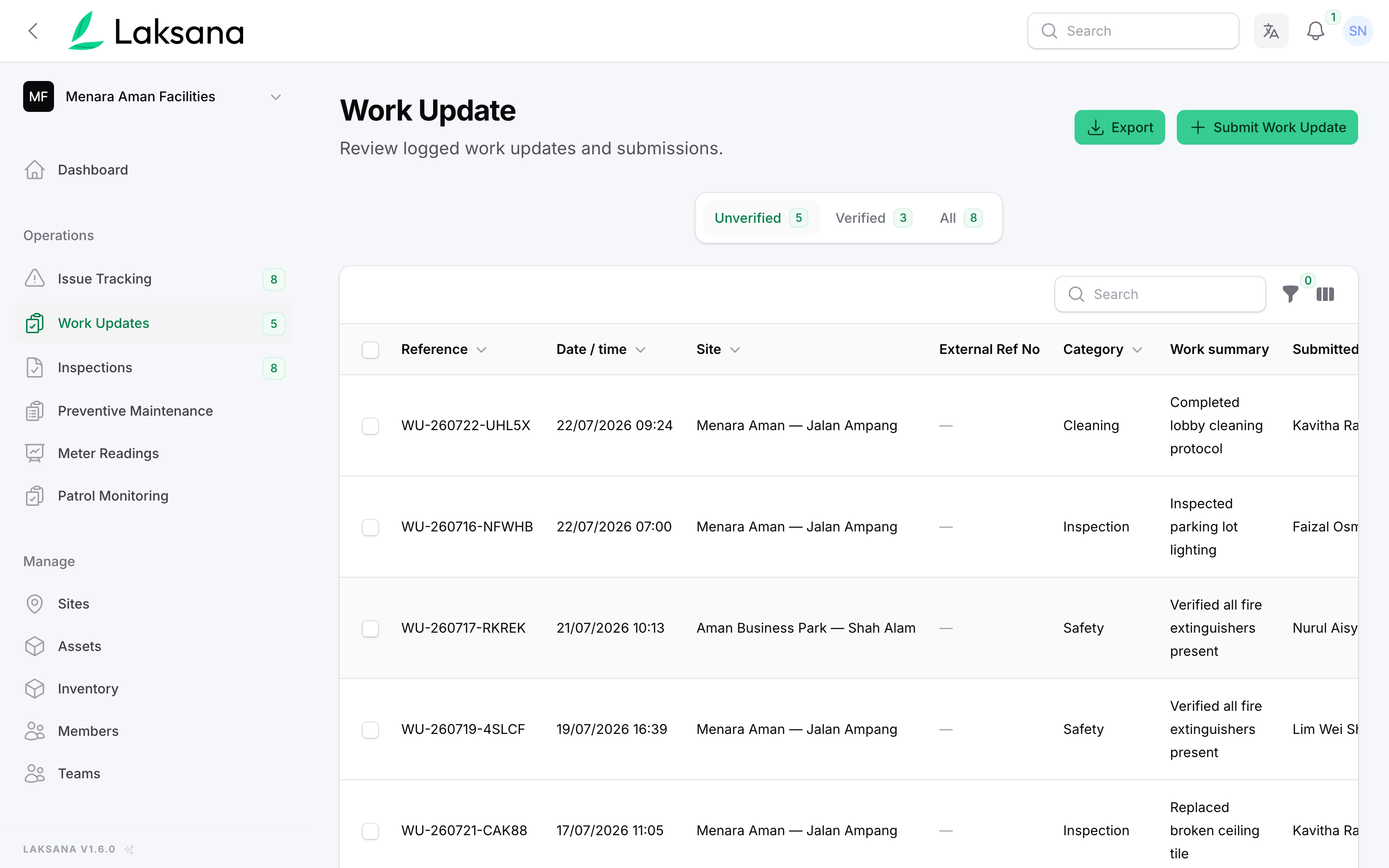Click Submit Work Update button
Image resolution: width=1389 pixels, height=868 pixels.
pos(1267,127)
